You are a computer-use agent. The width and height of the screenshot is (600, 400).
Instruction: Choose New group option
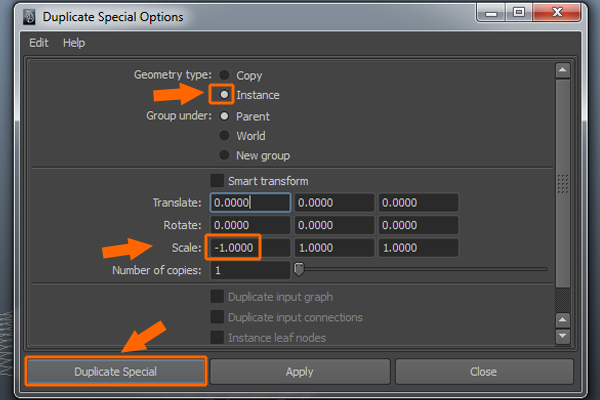tap(224, 155)
